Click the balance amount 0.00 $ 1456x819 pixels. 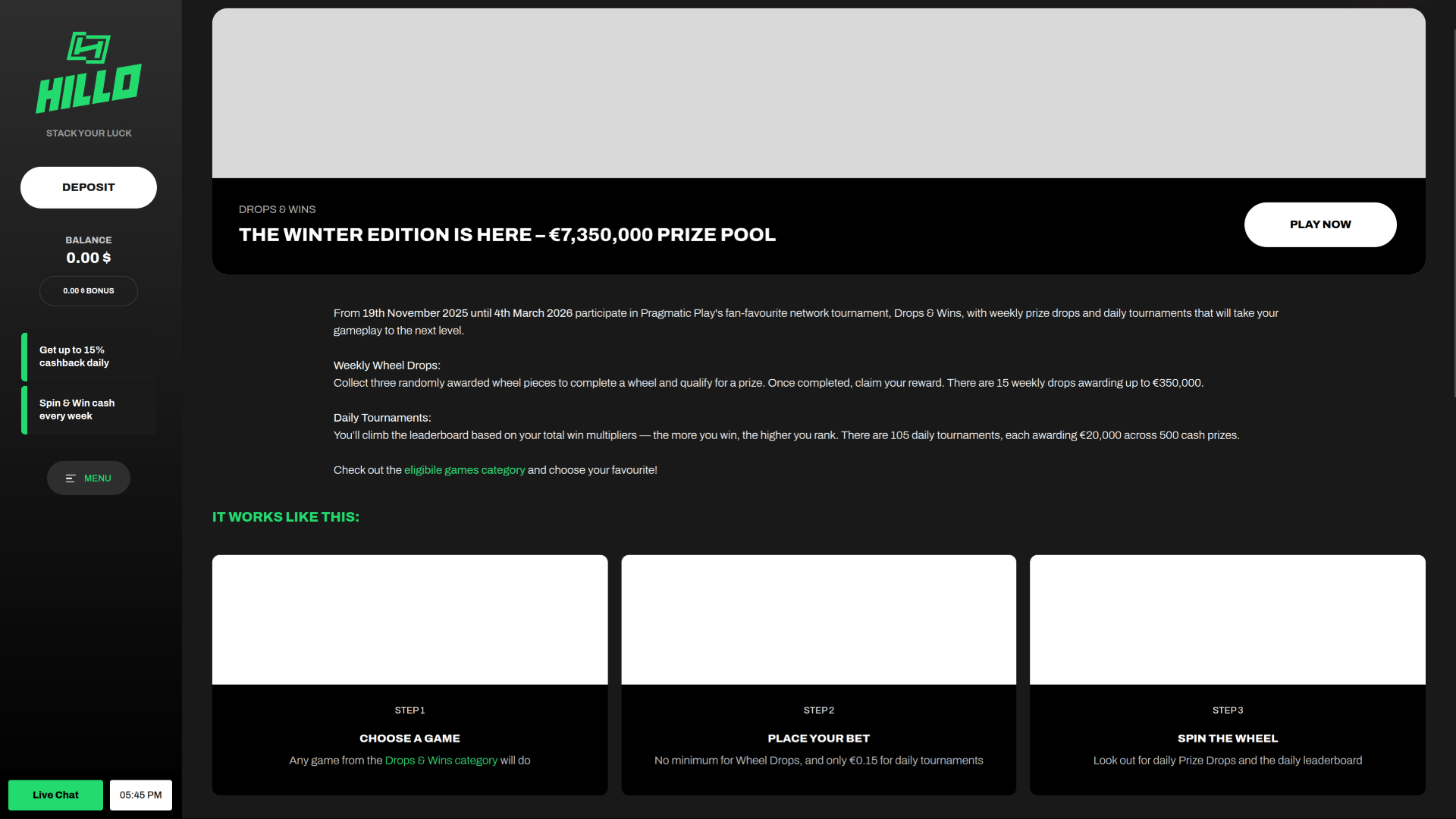pos(89,258)
